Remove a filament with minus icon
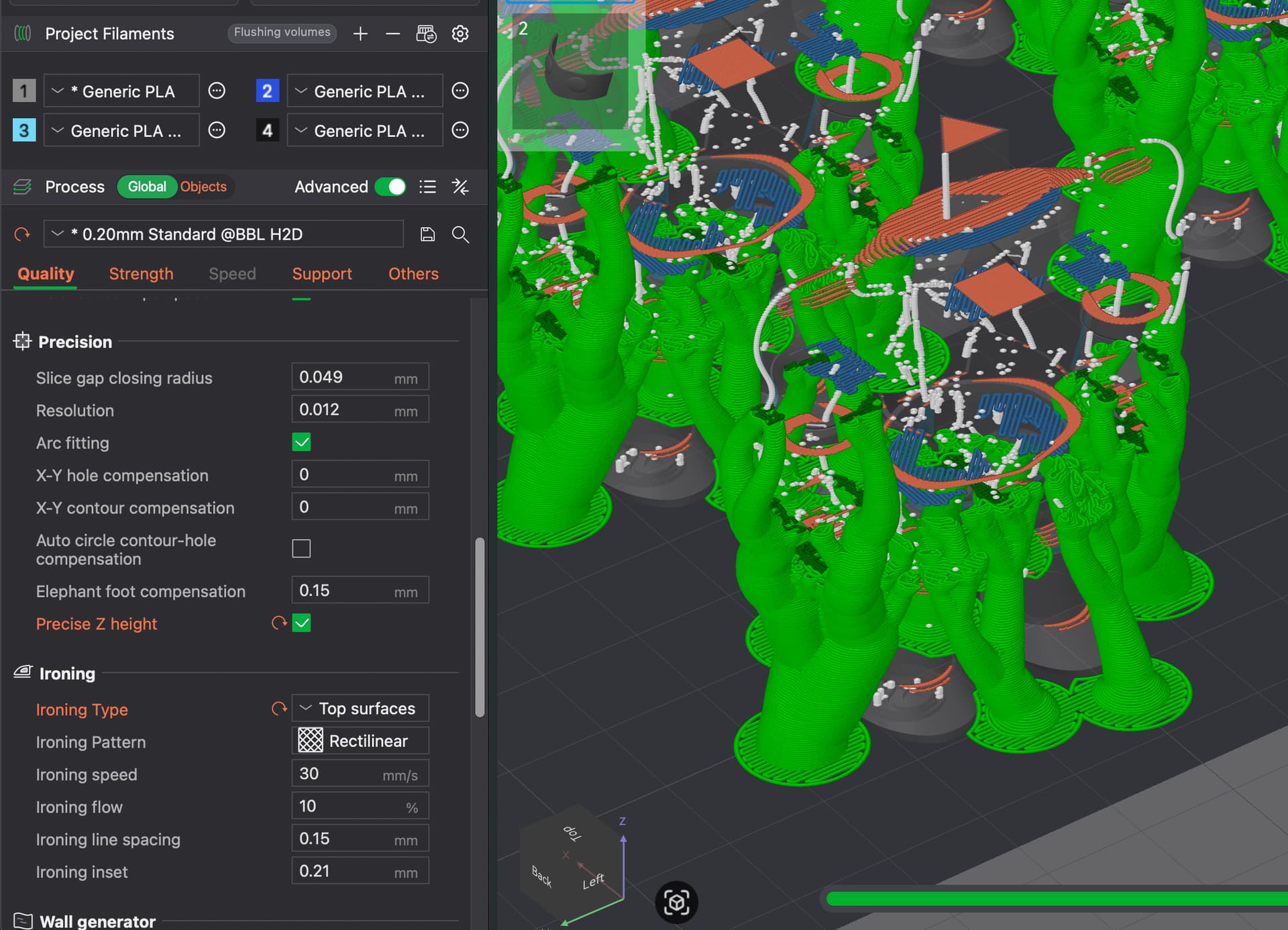Image resolution: width=1288 pixels, height=930 pixels. coord(393,34)
